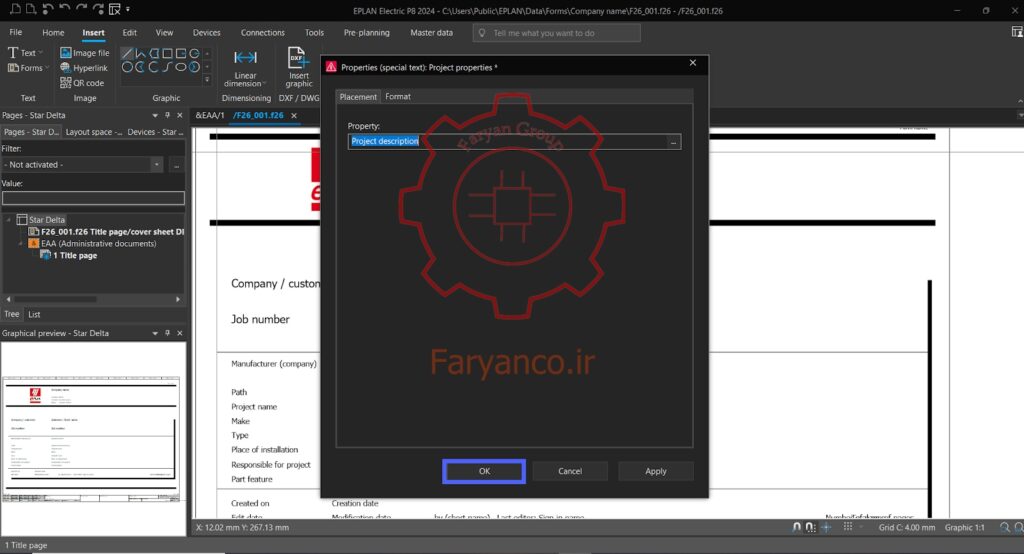Open the Connections ribbon tab

263,33
